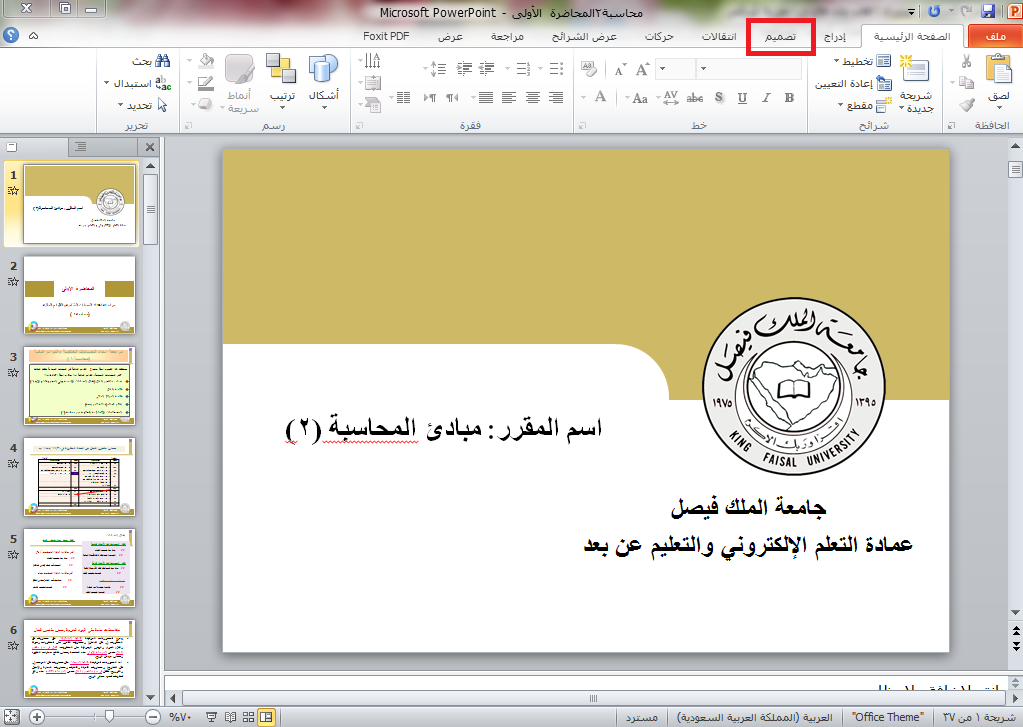Start Slide Show from status bar
The width and height of the screenshot is (1023, 727).
[211, 717]
